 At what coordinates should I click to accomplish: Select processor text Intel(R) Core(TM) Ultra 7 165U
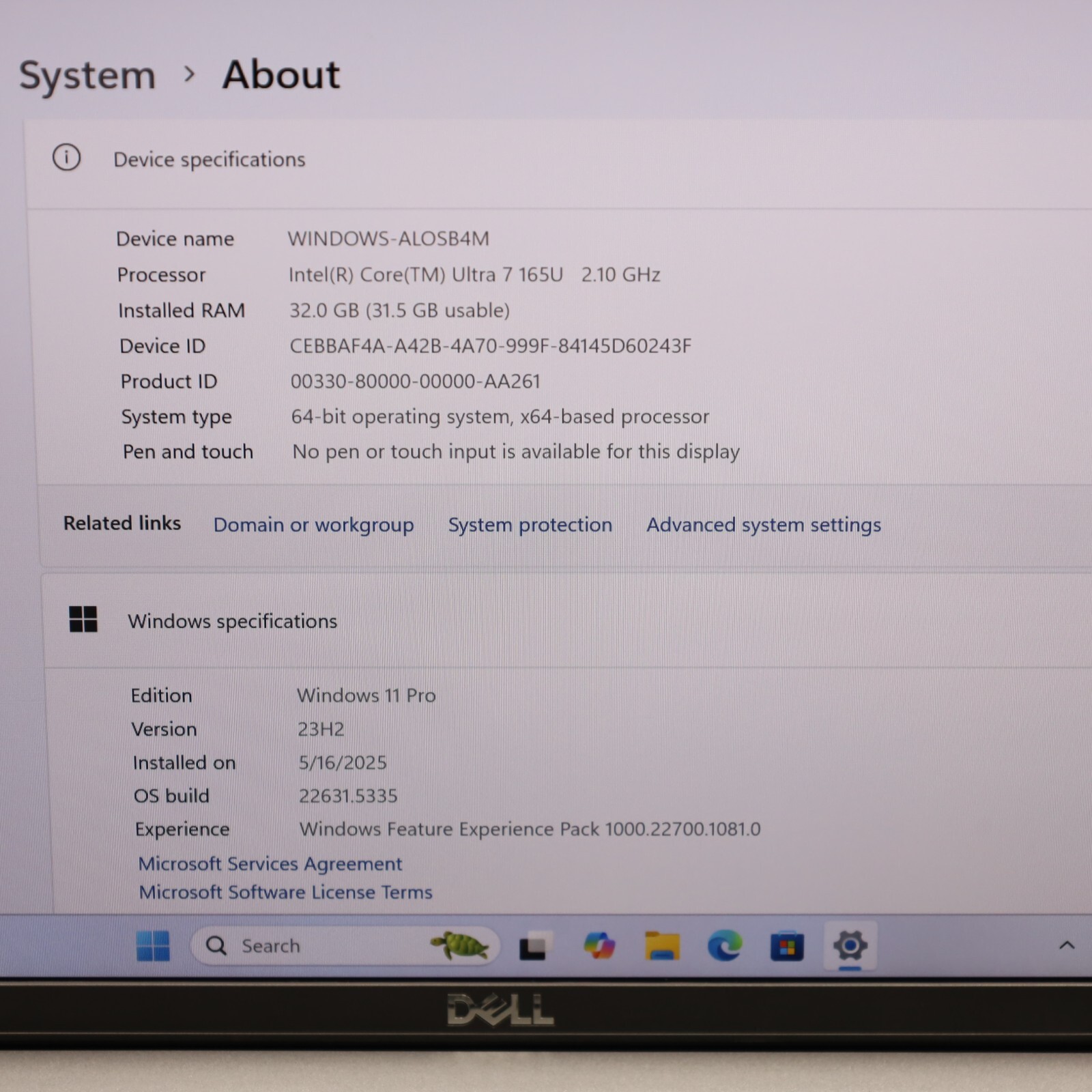[426, 274]
